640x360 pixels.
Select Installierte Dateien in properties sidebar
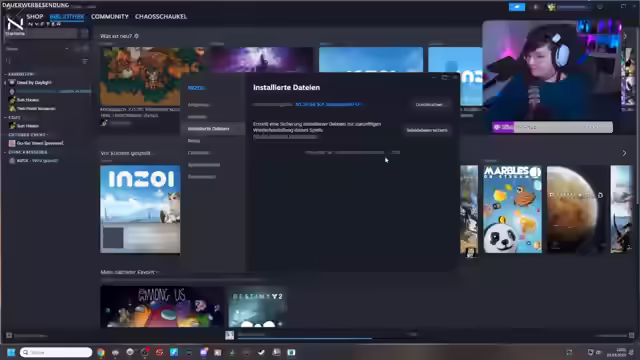coord(209,129)
